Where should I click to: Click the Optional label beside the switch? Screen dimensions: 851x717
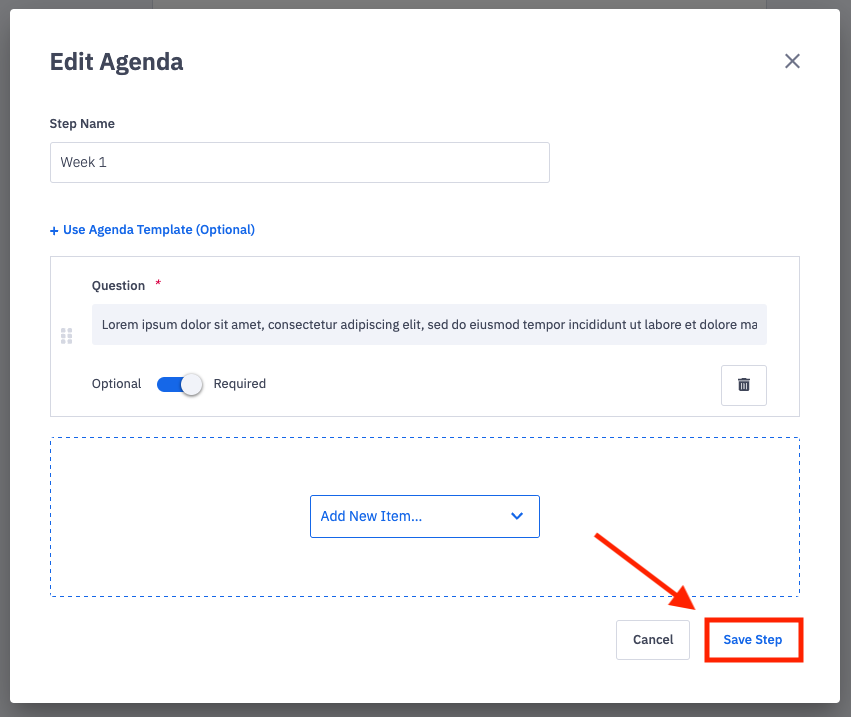[x=116, y=384]
